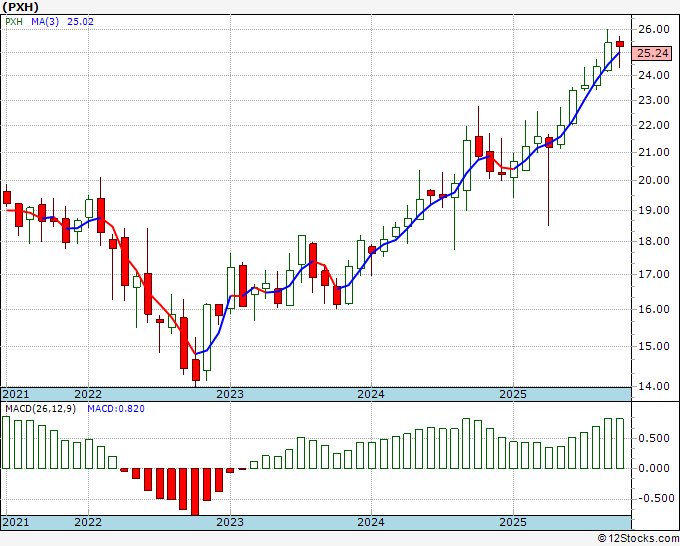The image size is (680, 546).
Task: Click the 14.00 price axis label
Action: click(654, 386)
